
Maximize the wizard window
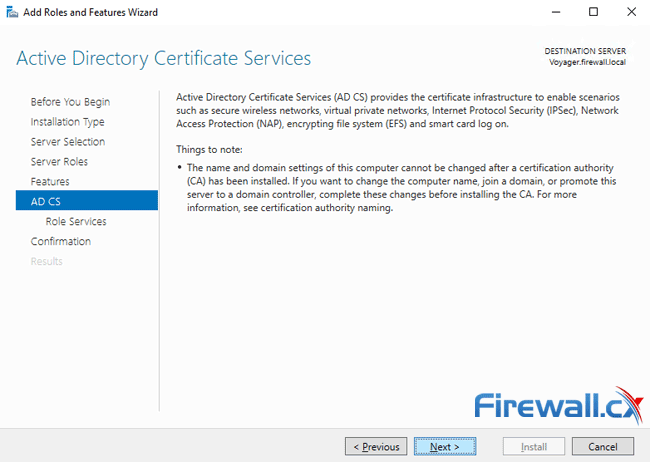[593, 12]
